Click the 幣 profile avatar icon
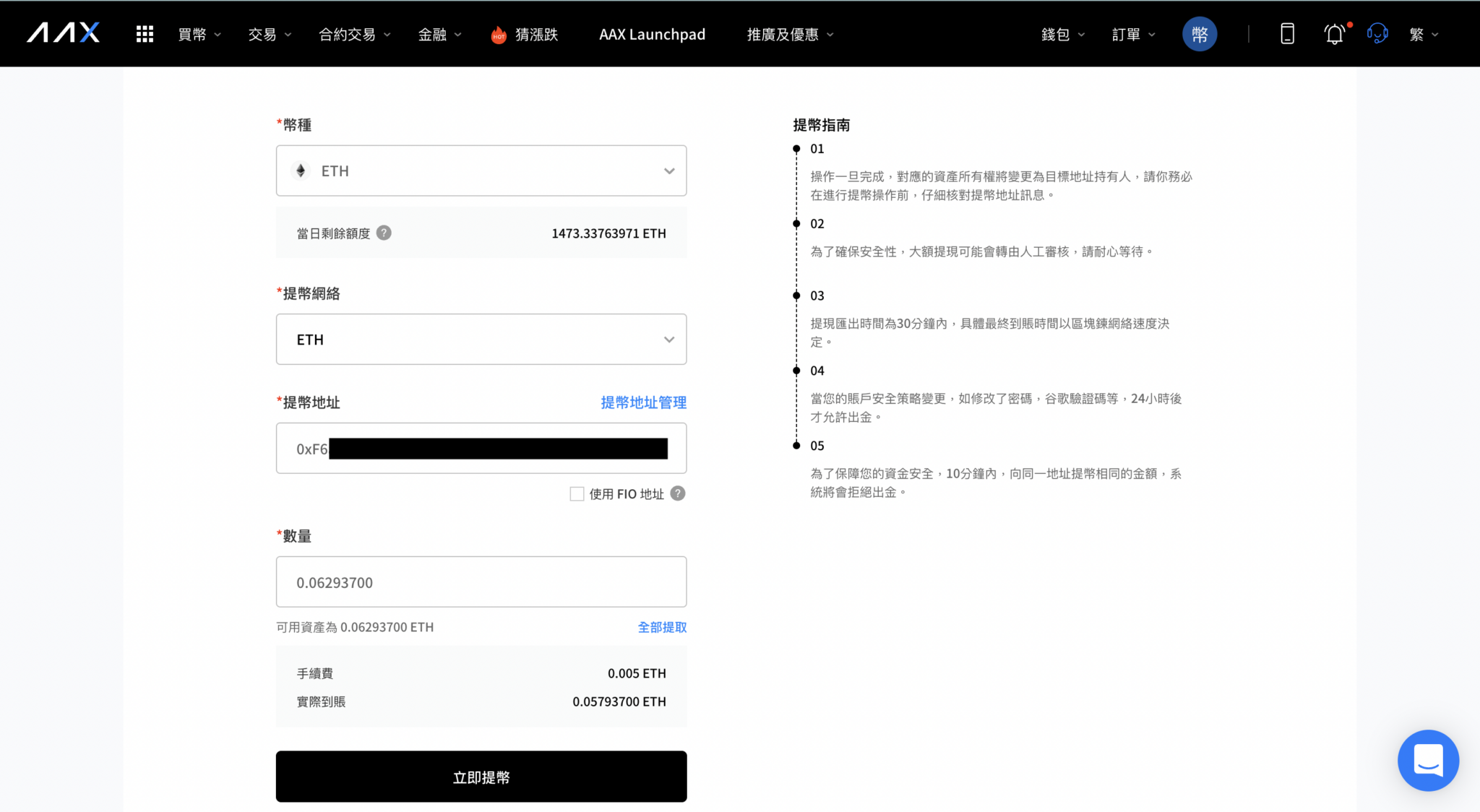This screenshot has width=1480, height=812. pyautogui.click(x=1200, y=34)
